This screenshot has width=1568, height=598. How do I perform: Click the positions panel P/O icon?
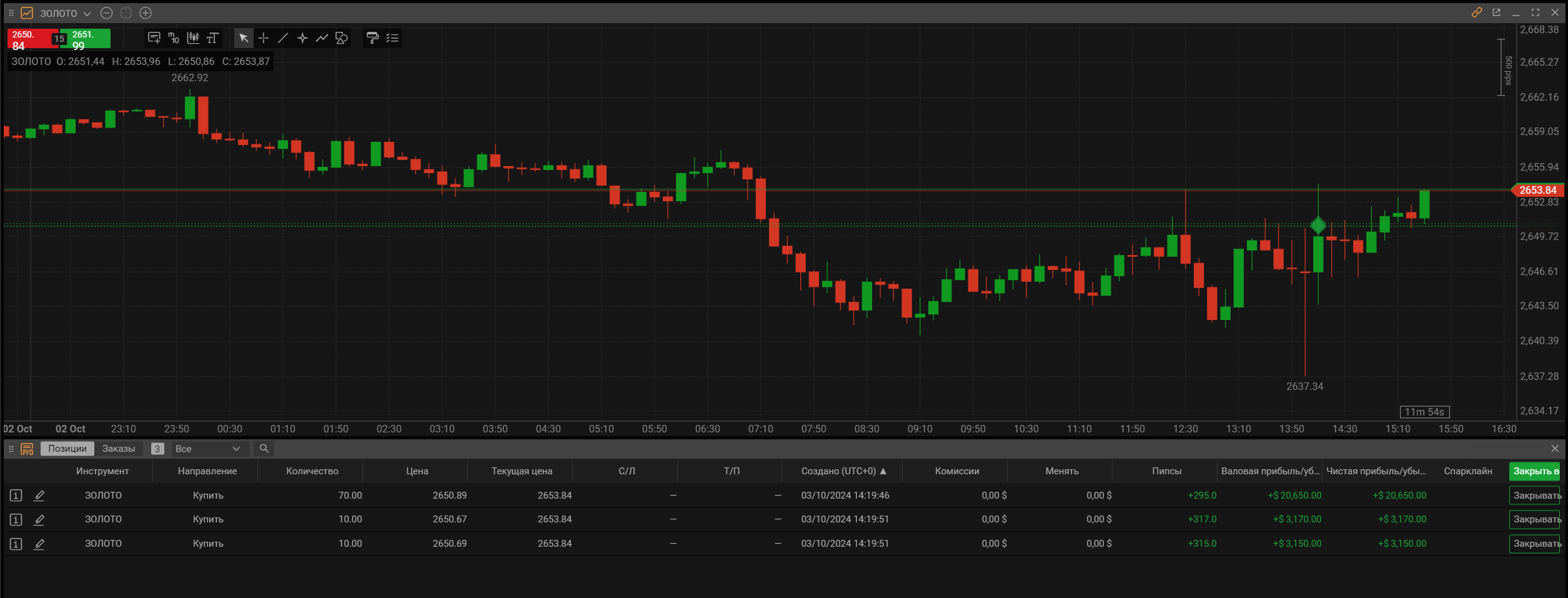[27, 449]
